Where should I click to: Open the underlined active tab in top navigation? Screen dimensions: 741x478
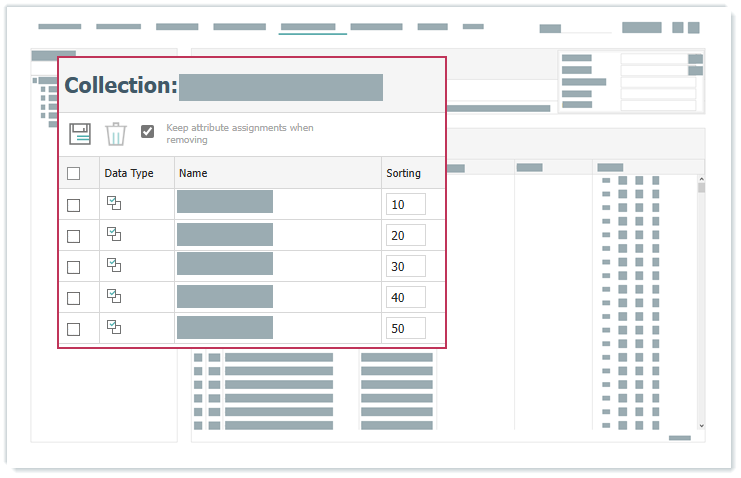308,27
